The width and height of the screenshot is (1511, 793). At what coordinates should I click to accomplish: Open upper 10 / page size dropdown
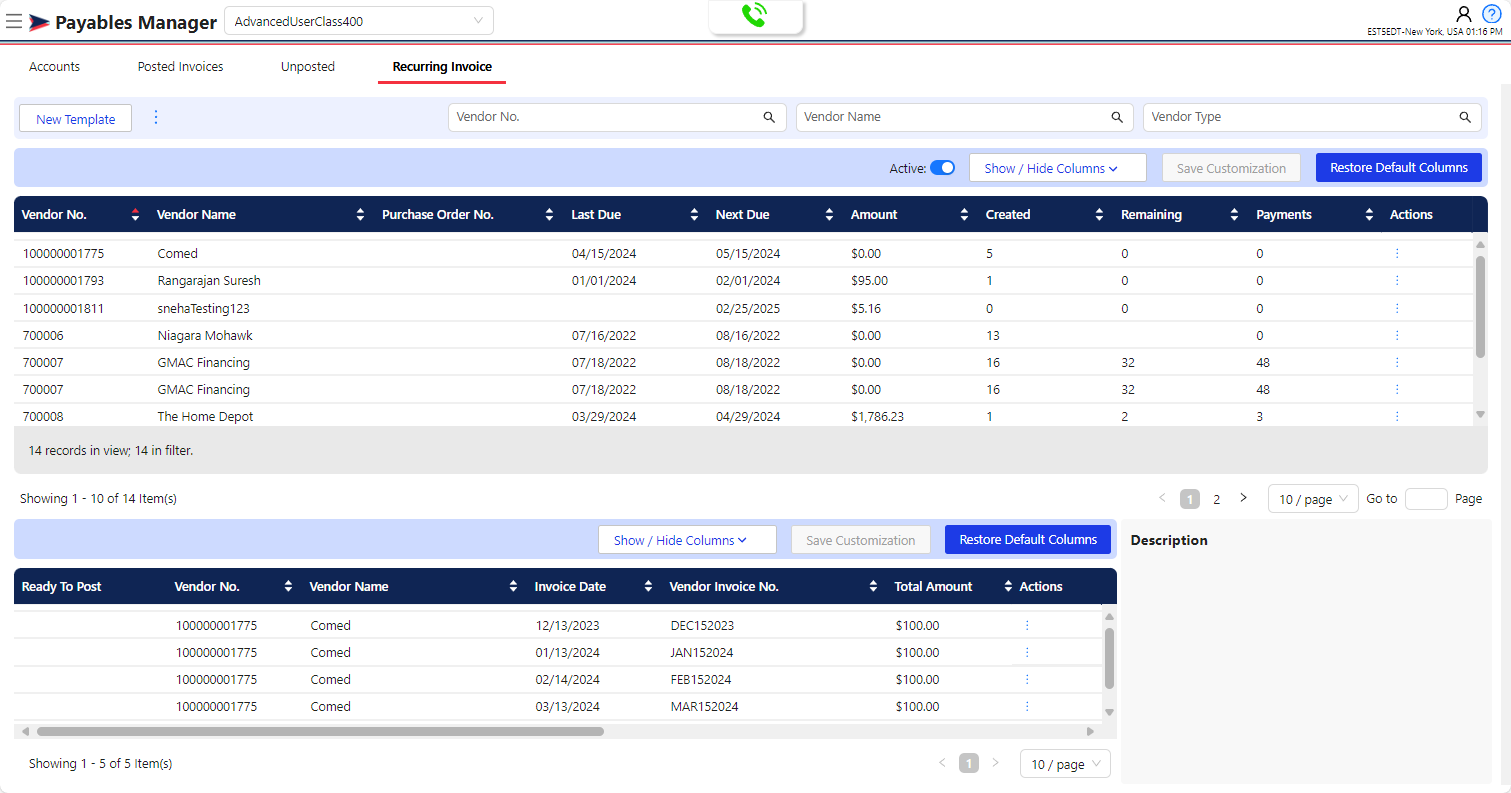[1313, 499]
